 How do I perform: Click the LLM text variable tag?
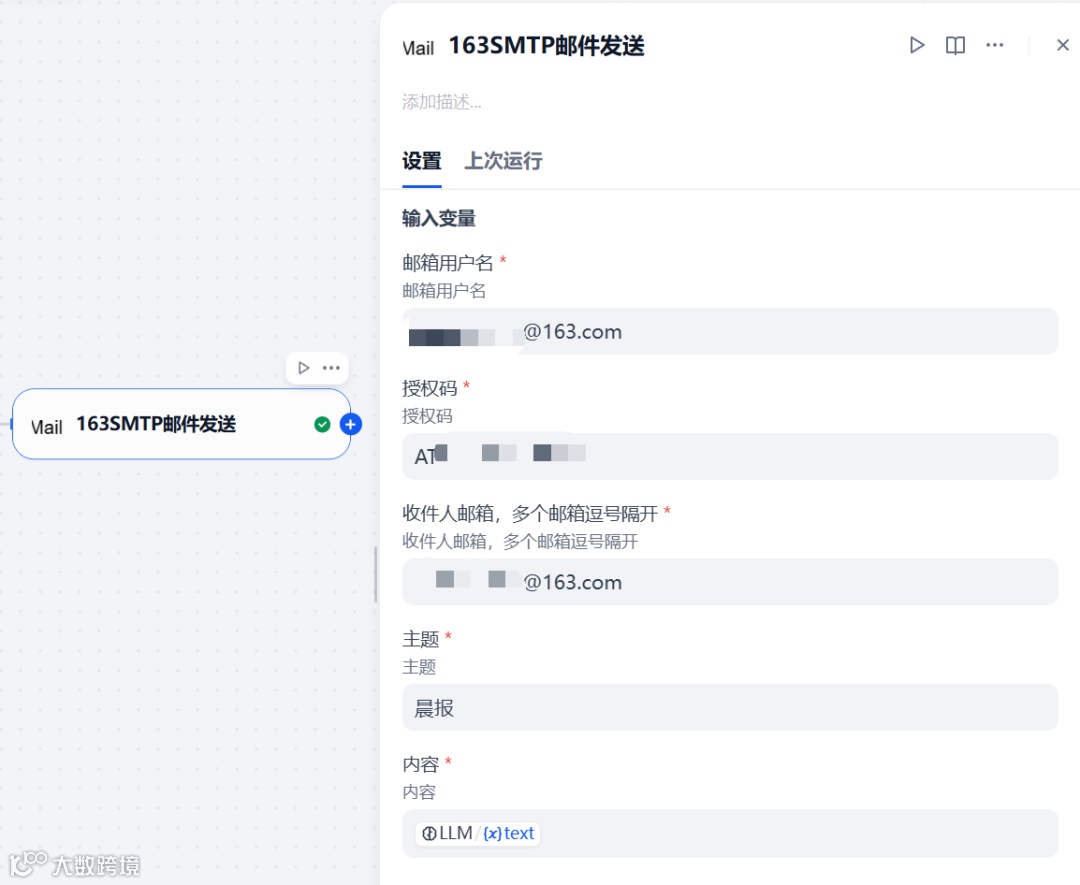(x=477, y=833)
